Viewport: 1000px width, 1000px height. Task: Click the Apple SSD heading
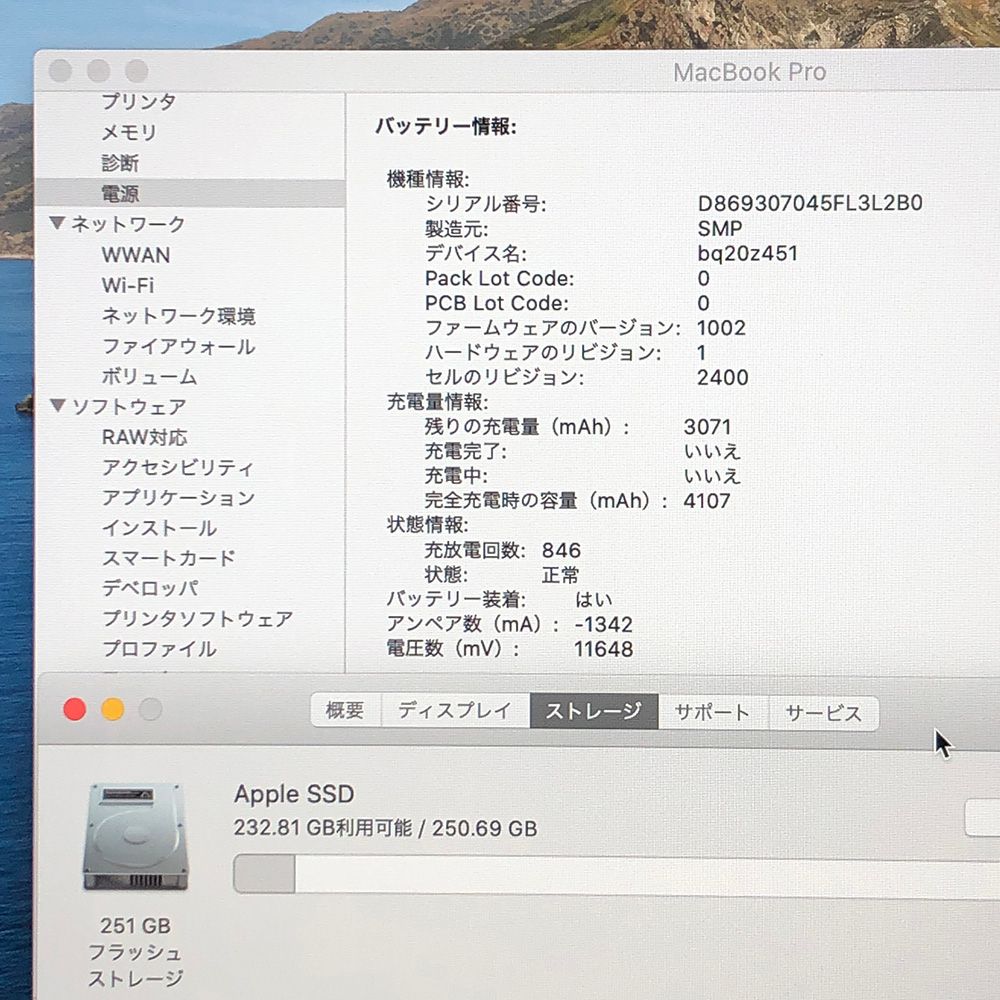click(294, 794)
